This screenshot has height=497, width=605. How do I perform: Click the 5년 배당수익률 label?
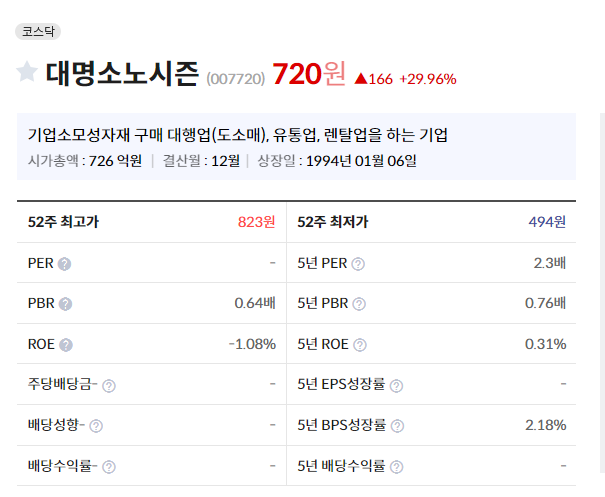[341, 466]
